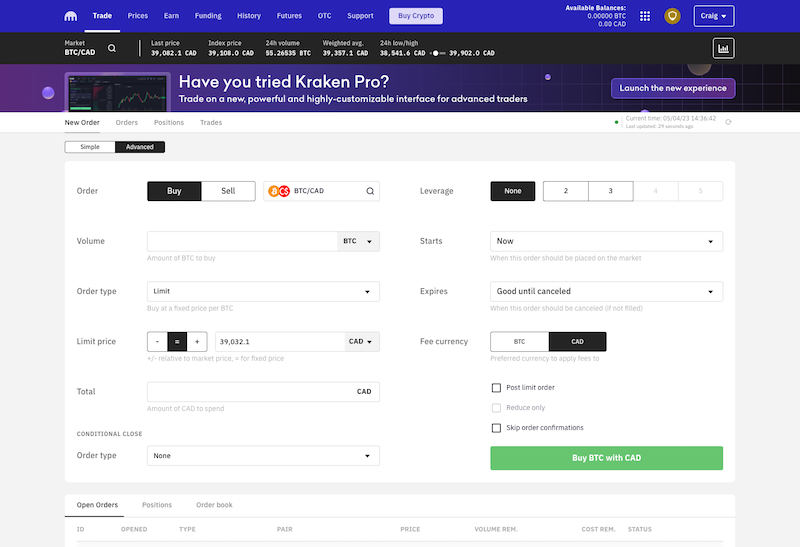Open the Starts Now dropdown
The height and width of the screenshot is (547, 800).
tap(606, 241)
